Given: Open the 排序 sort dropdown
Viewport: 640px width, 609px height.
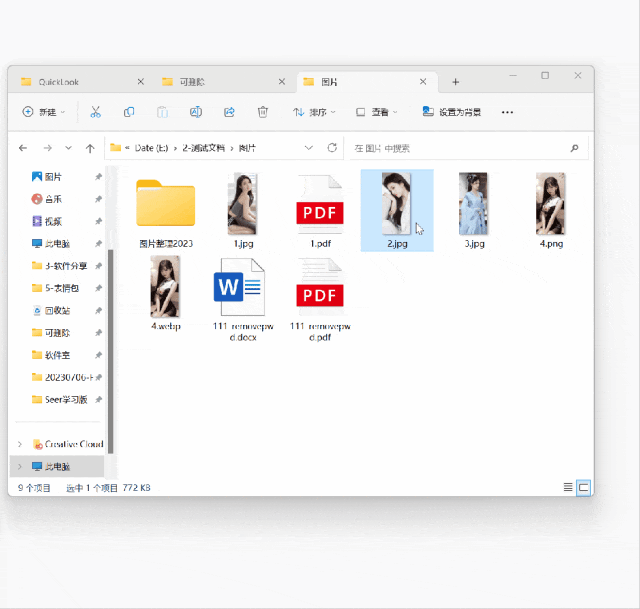Looking at the screenshot, I should (314, 112).
